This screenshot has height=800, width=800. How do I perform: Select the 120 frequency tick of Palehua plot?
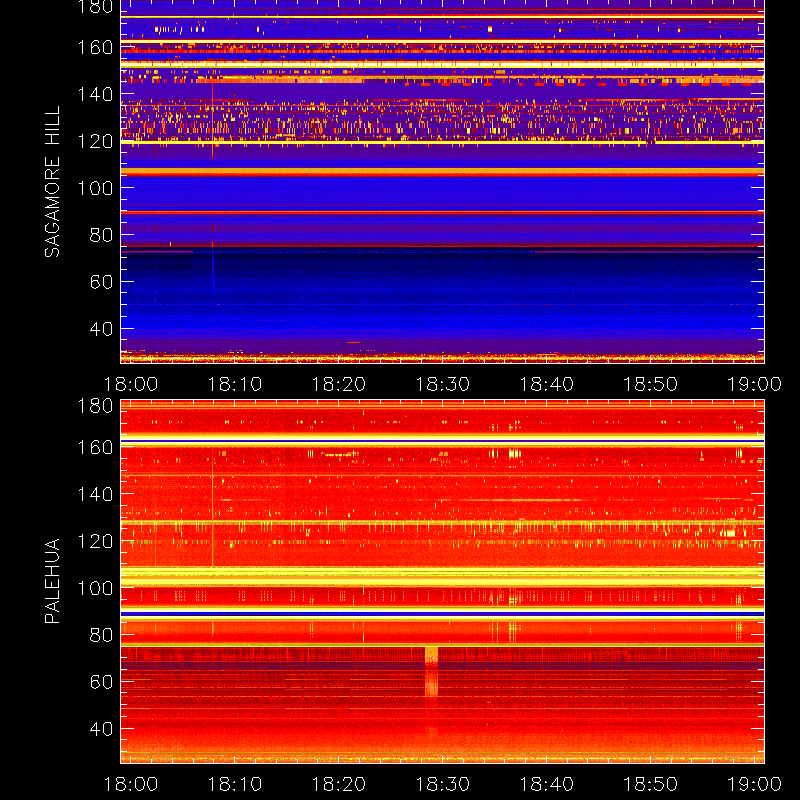(x=95, y=541)
